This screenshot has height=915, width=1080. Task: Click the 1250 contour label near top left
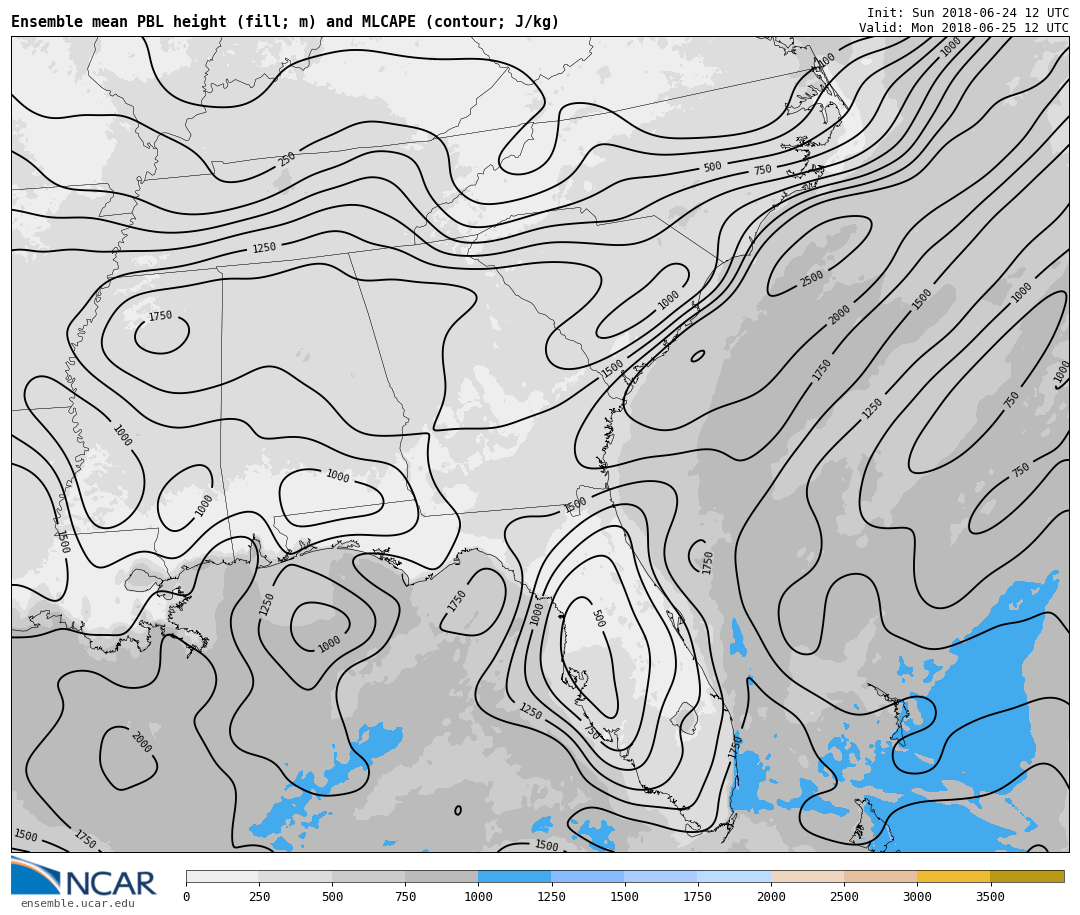(264, 248)
